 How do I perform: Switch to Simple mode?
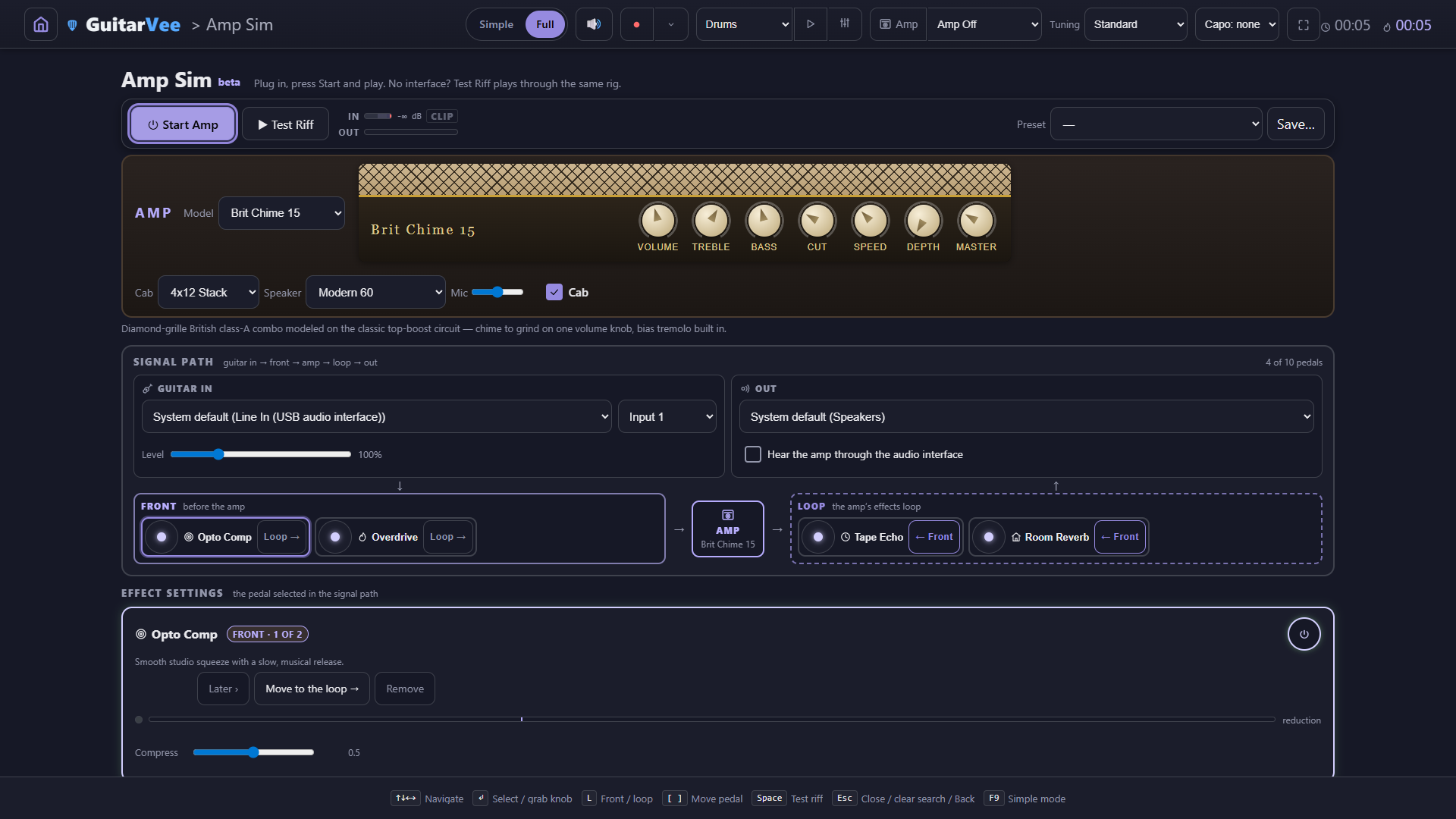tap(496, 24)
